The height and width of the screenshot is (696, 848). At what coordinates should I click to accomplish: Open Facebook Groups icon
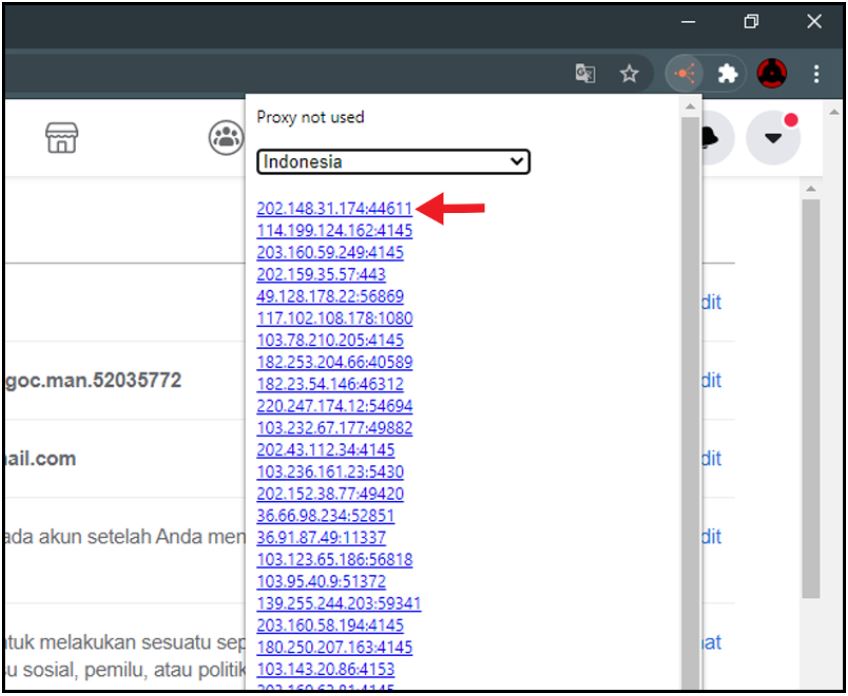pyautogui.click(x=223, y=137)
